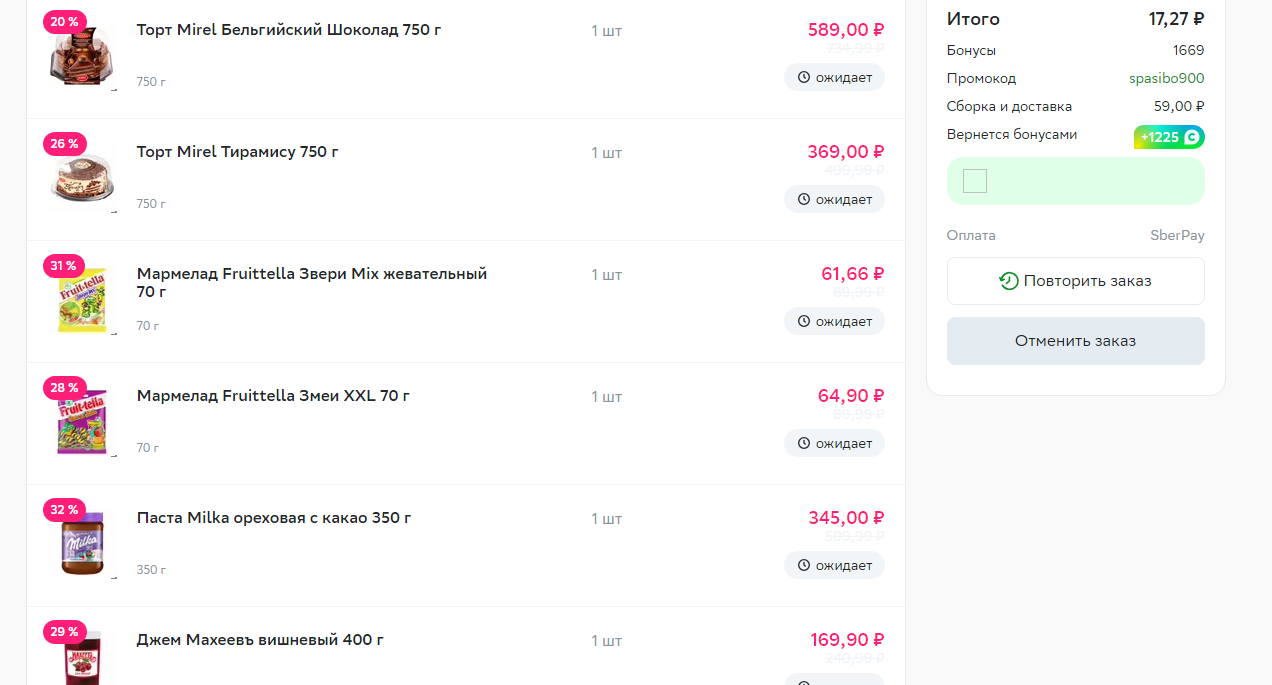Click the +1225 bonus badge

point(1169,137)
